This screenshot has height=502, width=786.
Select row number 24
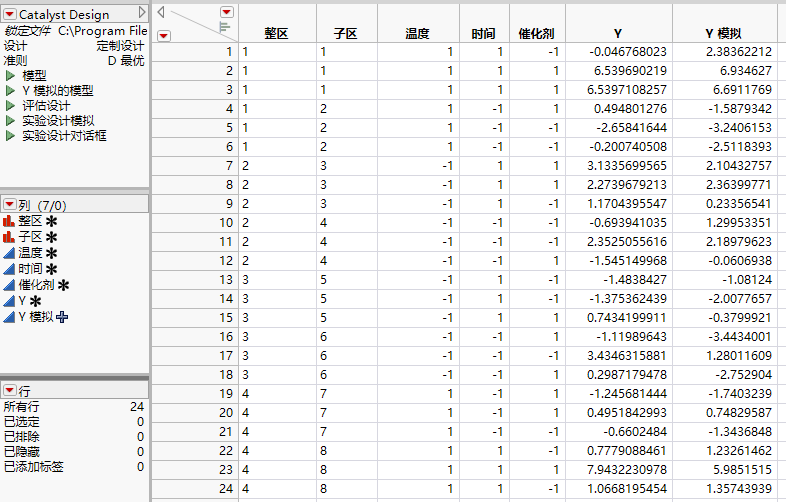click(x=226, y=488)
